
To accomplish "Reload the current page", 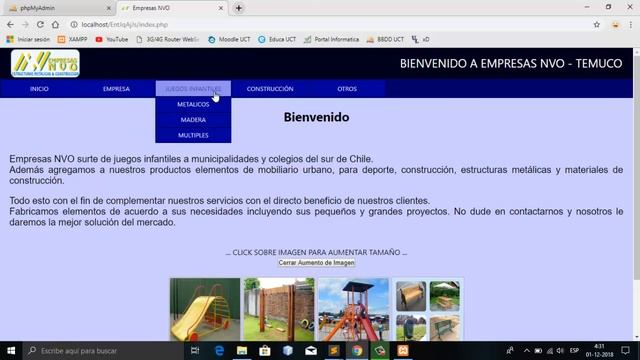I will (x=40, y=24).
